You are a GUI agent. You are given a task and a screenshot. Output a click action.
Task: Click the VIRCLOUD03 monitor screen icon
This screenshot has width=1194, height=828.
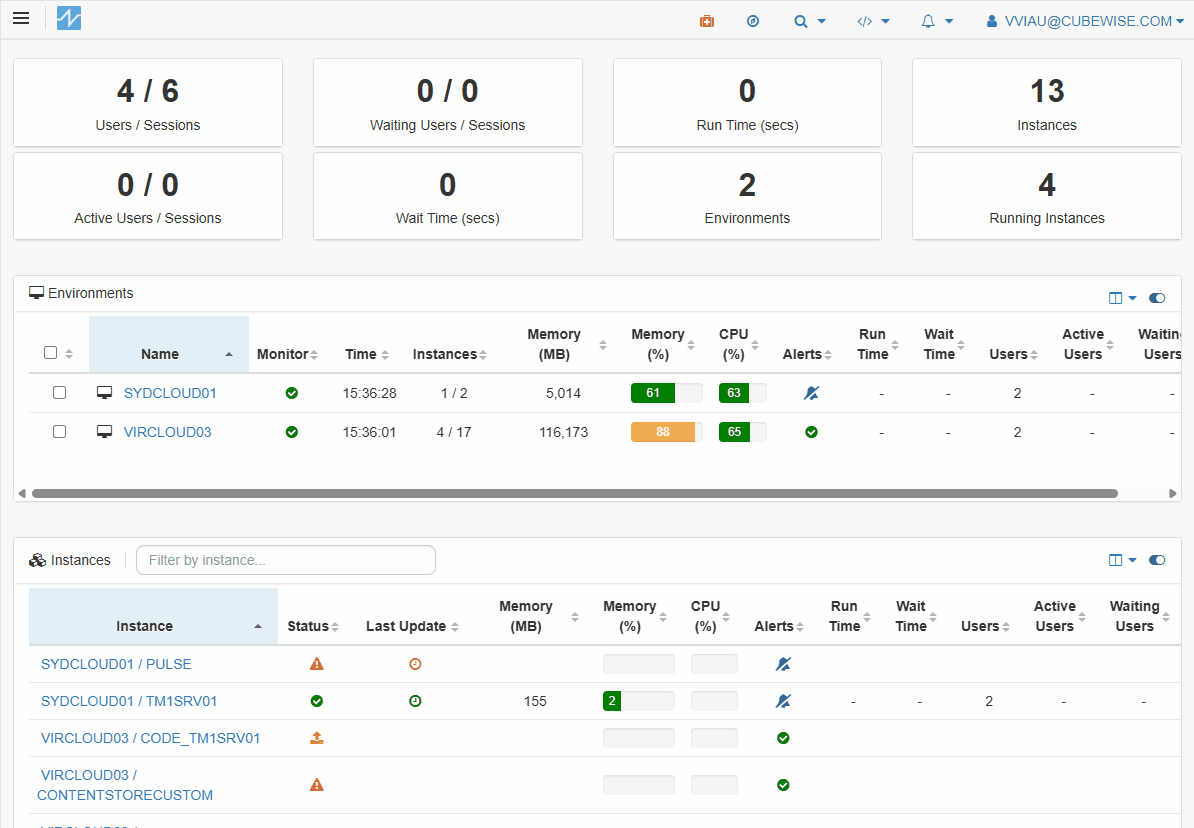point(104,431)
